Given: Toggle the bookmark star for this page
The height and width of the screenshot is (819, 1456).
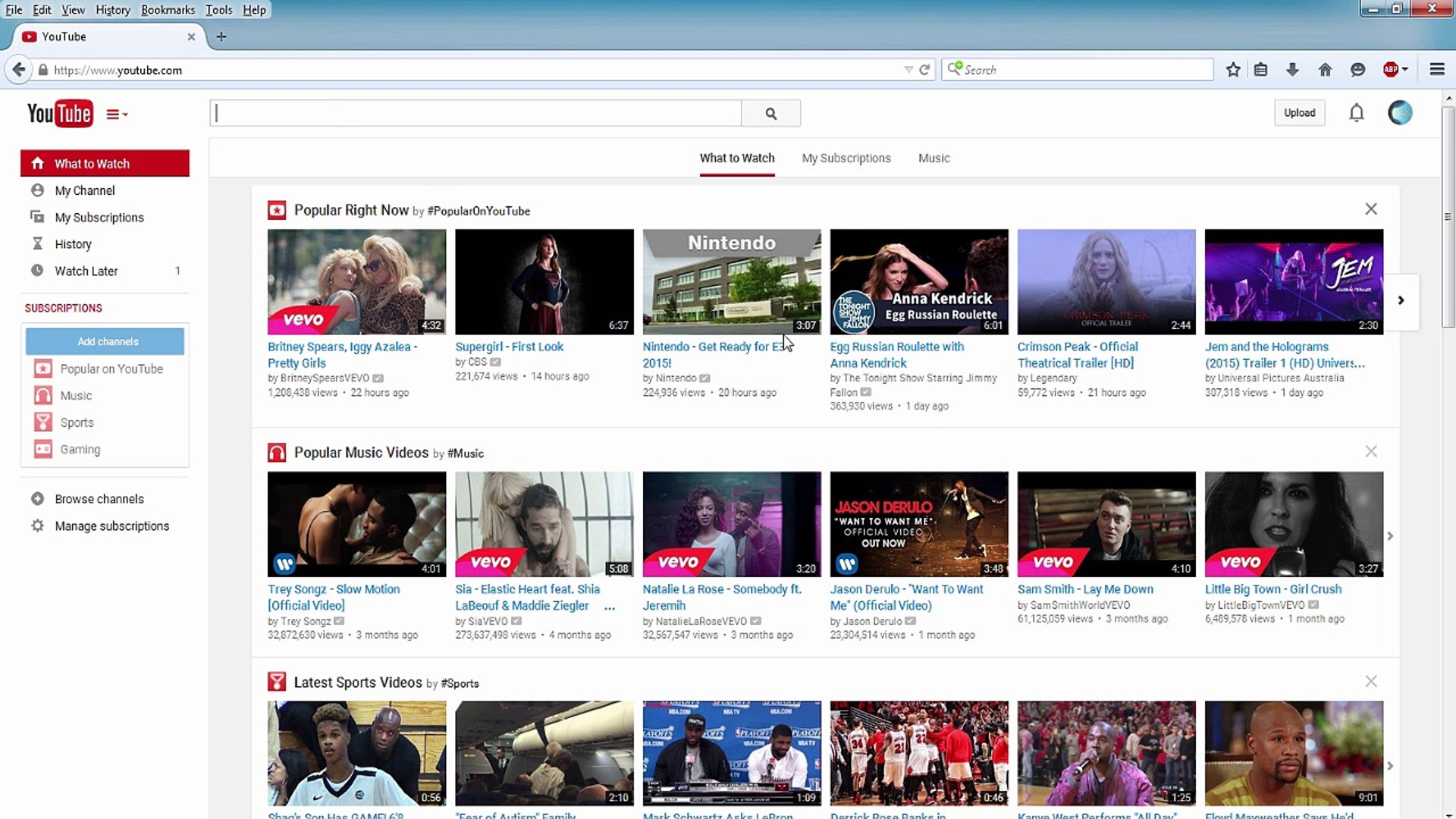Looking at the screenshot, I should [1232, 69].
